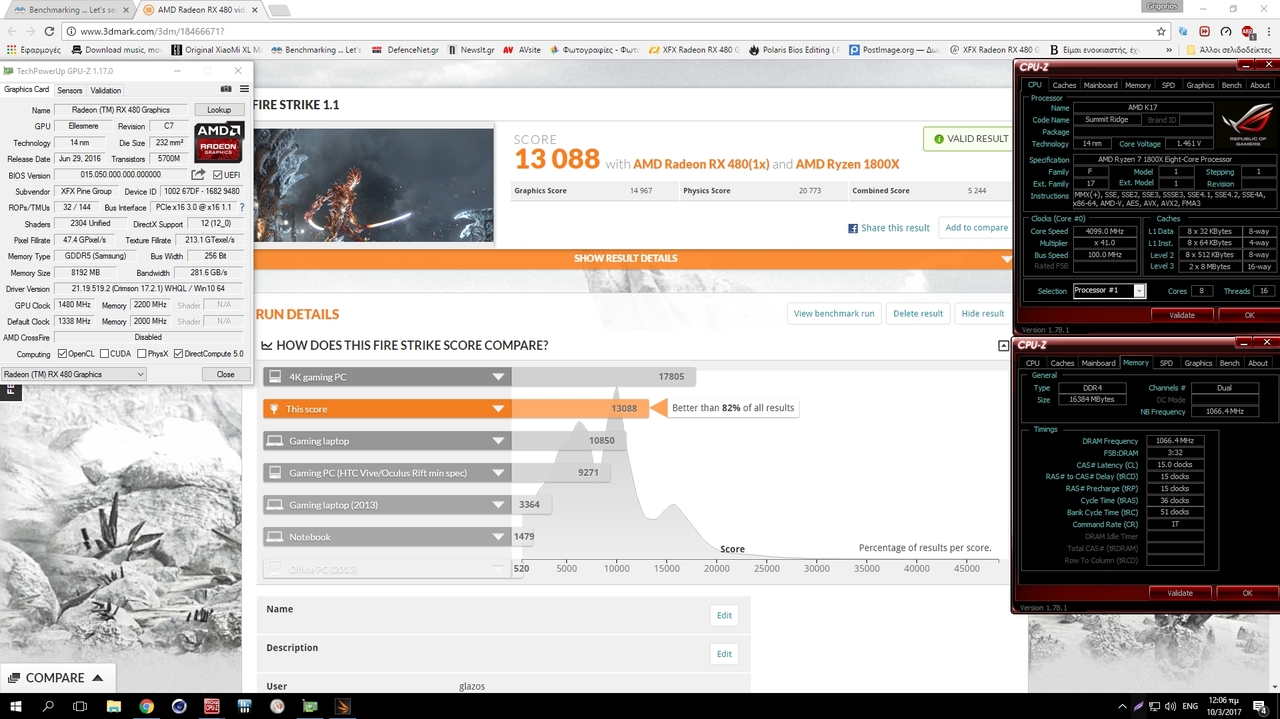The height and width of the screenshot is (719, 1280).
Task: Open the GPU-Z hamburger menu icon
Action: 244,89
